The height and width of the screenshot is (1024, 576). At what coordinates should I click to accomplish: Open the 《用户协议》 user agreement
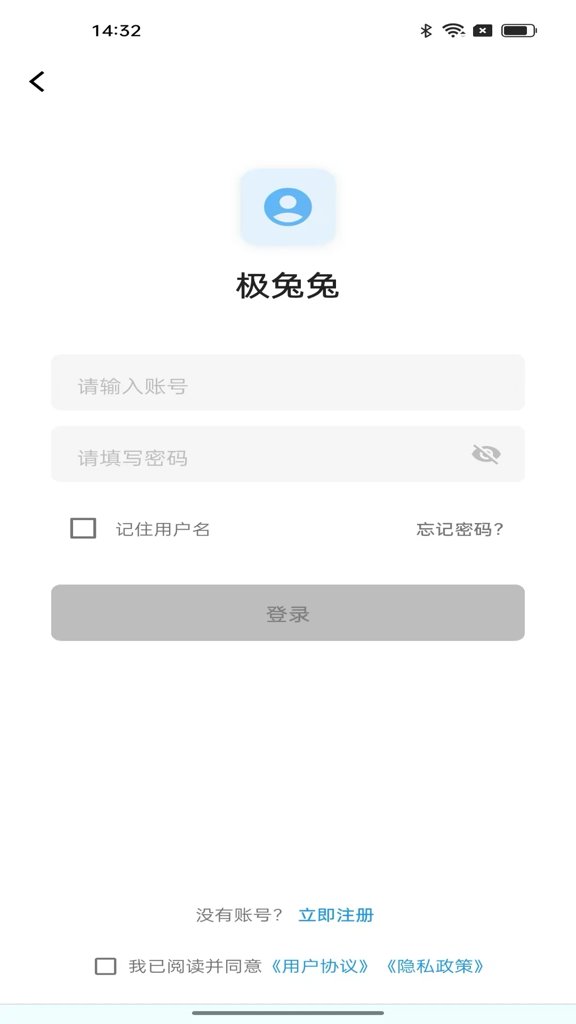[322, 966]
